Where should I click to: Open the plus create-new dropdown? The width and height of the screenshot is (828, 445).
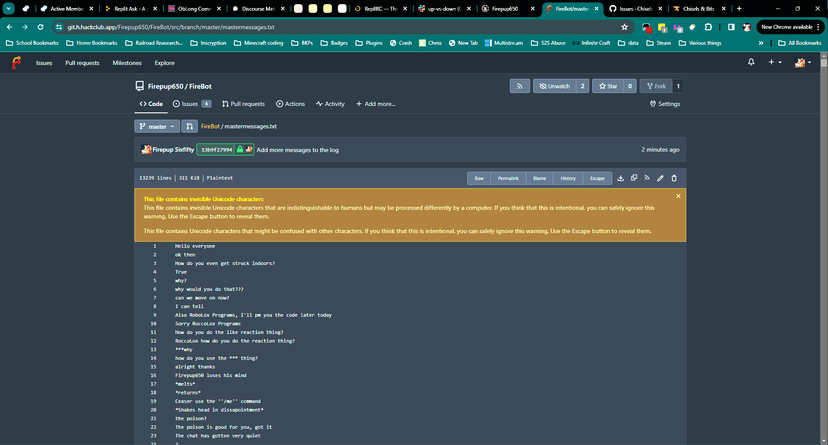pos(775,62)
